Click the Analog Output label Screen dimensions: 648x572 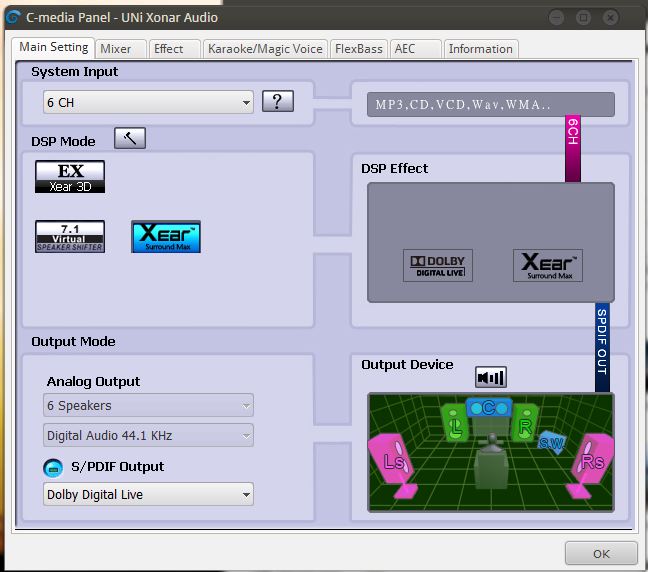(x=93, y=381)
